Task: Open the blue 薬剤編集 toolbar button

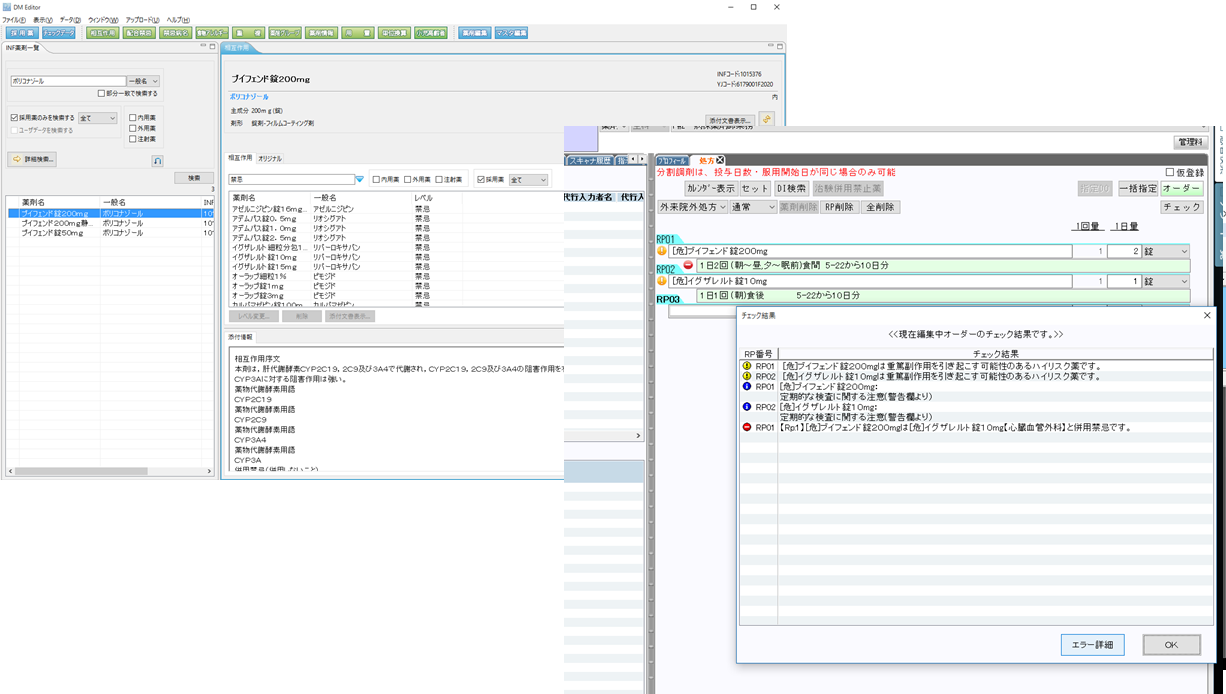Action: point(474,33)
